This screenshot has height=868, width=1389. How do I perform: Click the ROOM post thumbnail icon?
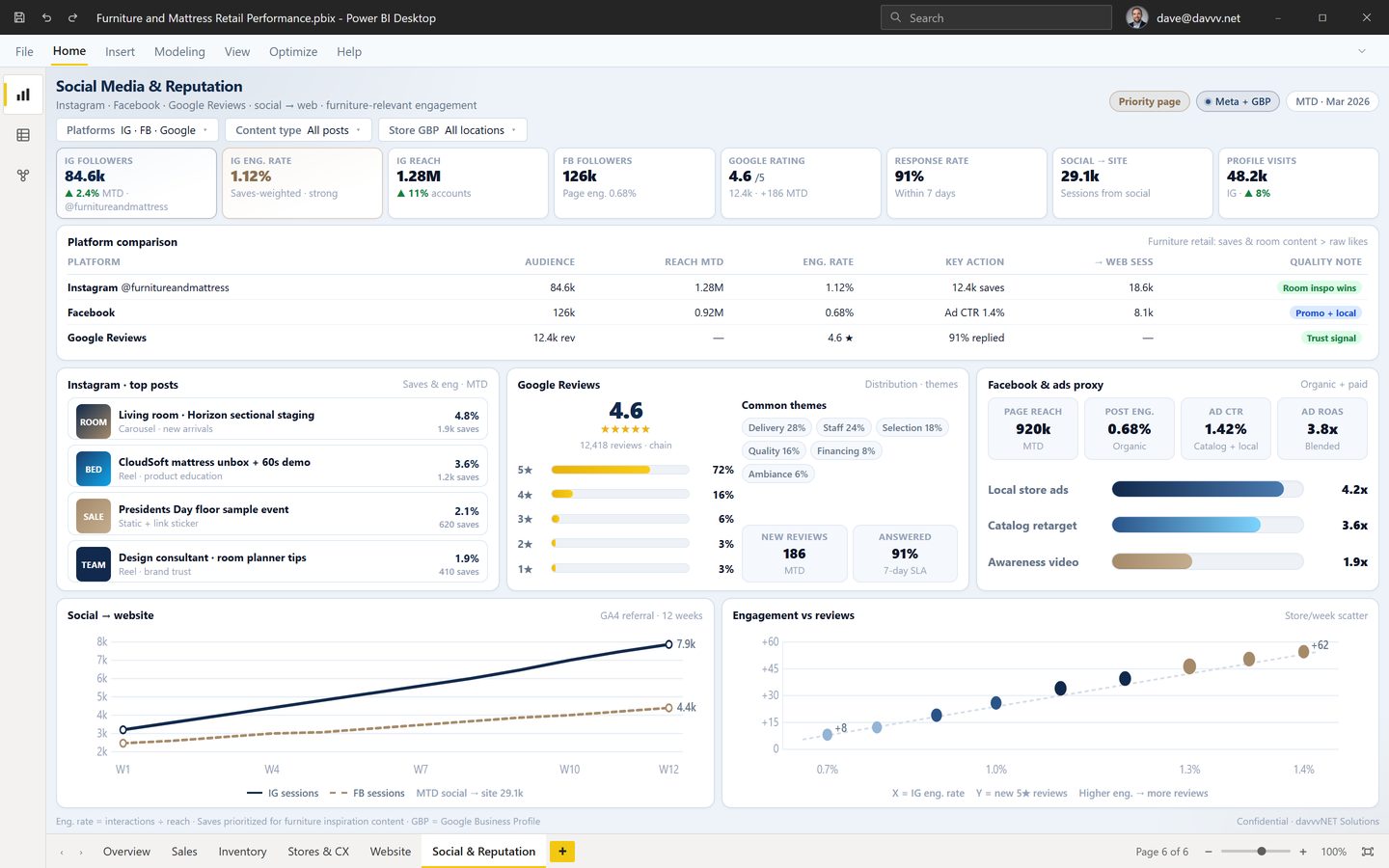94,421
